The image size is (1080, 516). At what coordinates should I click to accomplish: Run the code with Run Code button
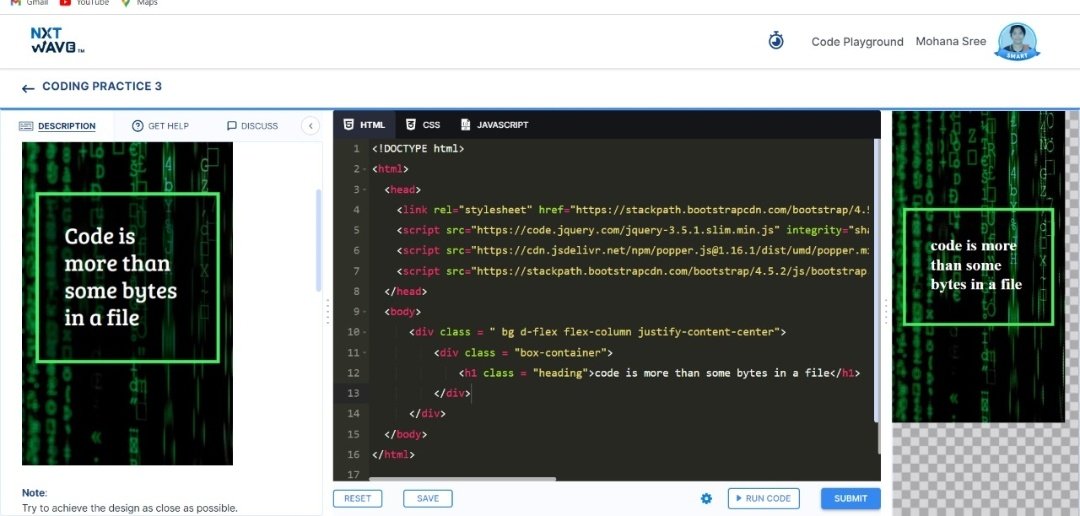pyautogui.click(x=763, y=498)
